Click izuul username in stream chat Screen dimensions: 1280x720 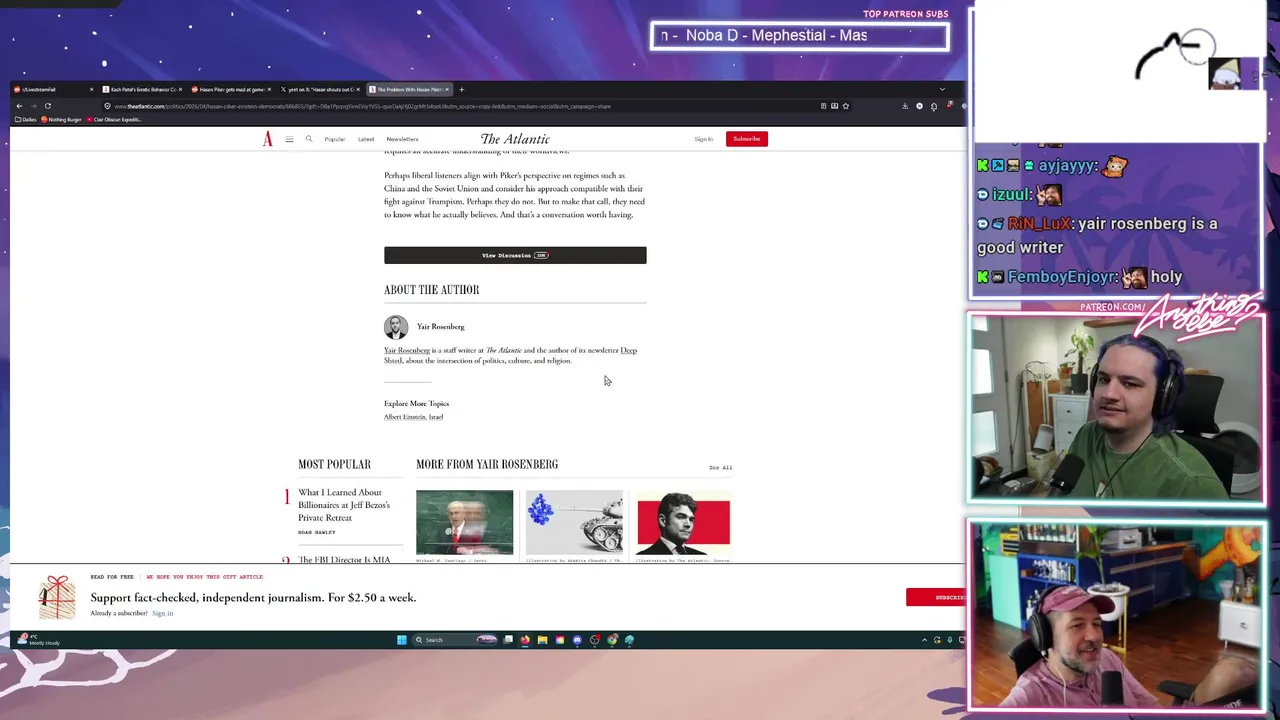(x=1012, y=195)
